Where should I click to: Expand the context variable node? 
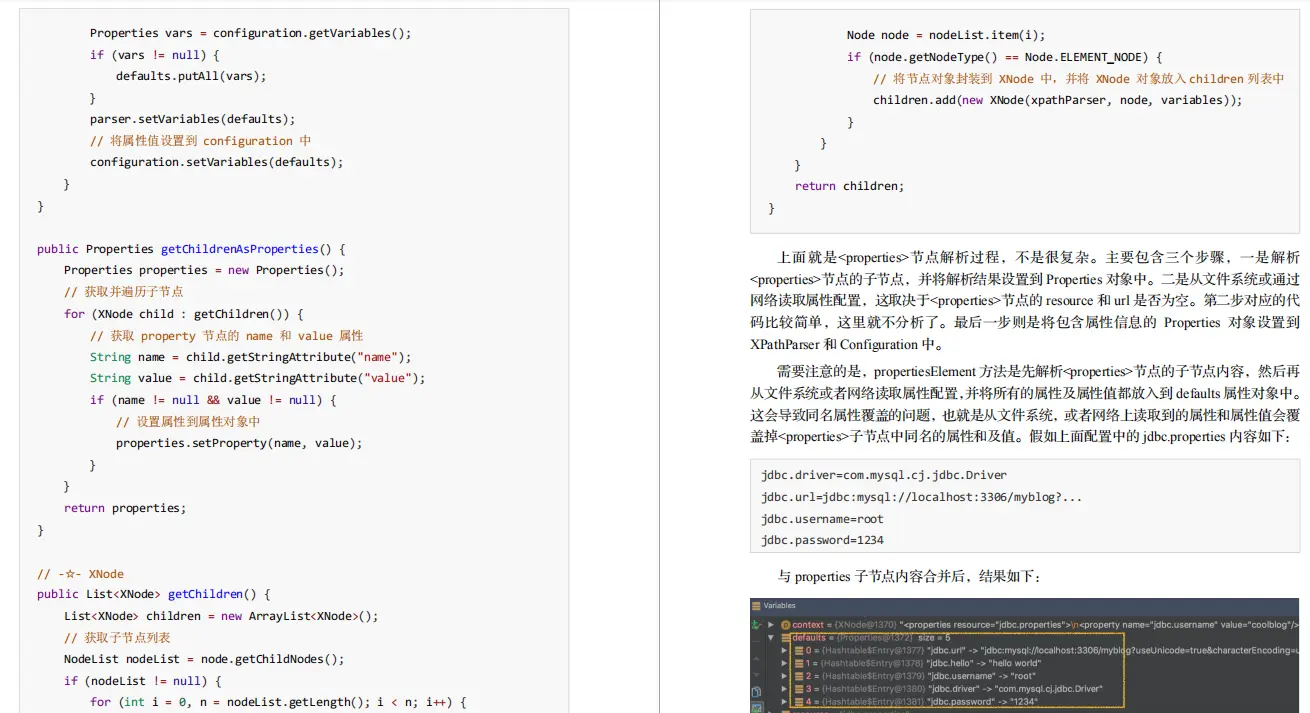[x=771, y=625]
